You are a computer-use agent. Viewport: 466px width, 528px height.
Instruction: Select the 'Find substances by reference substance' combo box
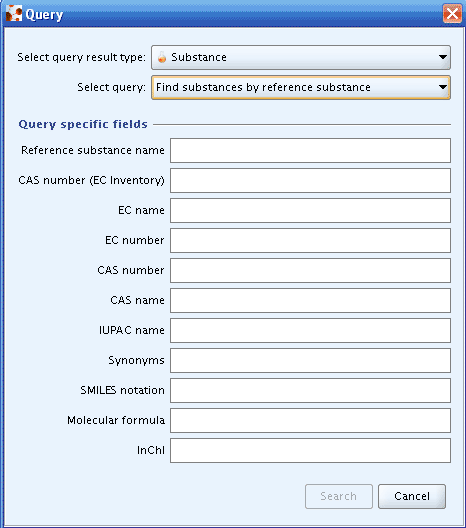click(x=301, y=88)
